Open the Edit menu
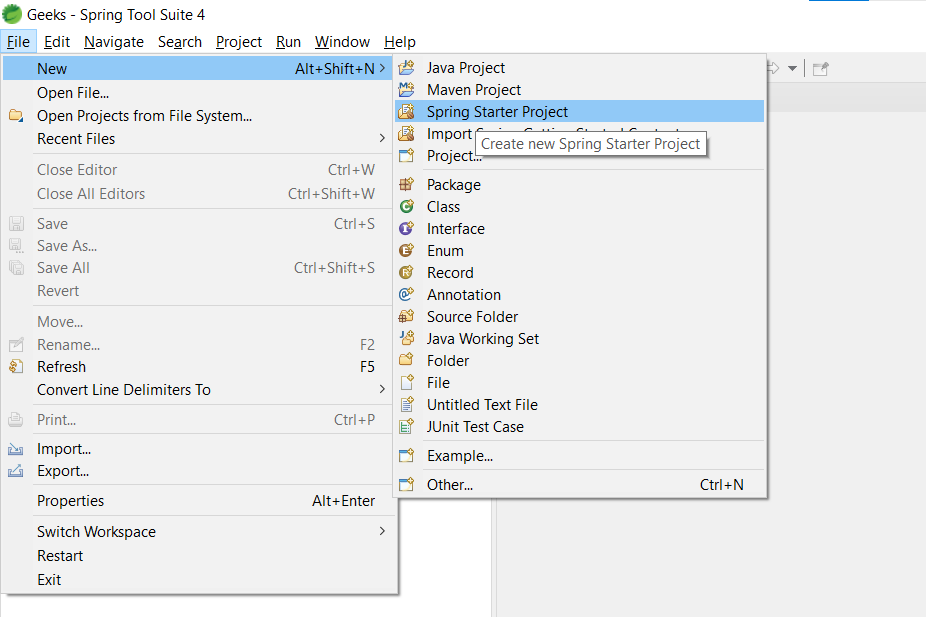 (x=57, y=42)
